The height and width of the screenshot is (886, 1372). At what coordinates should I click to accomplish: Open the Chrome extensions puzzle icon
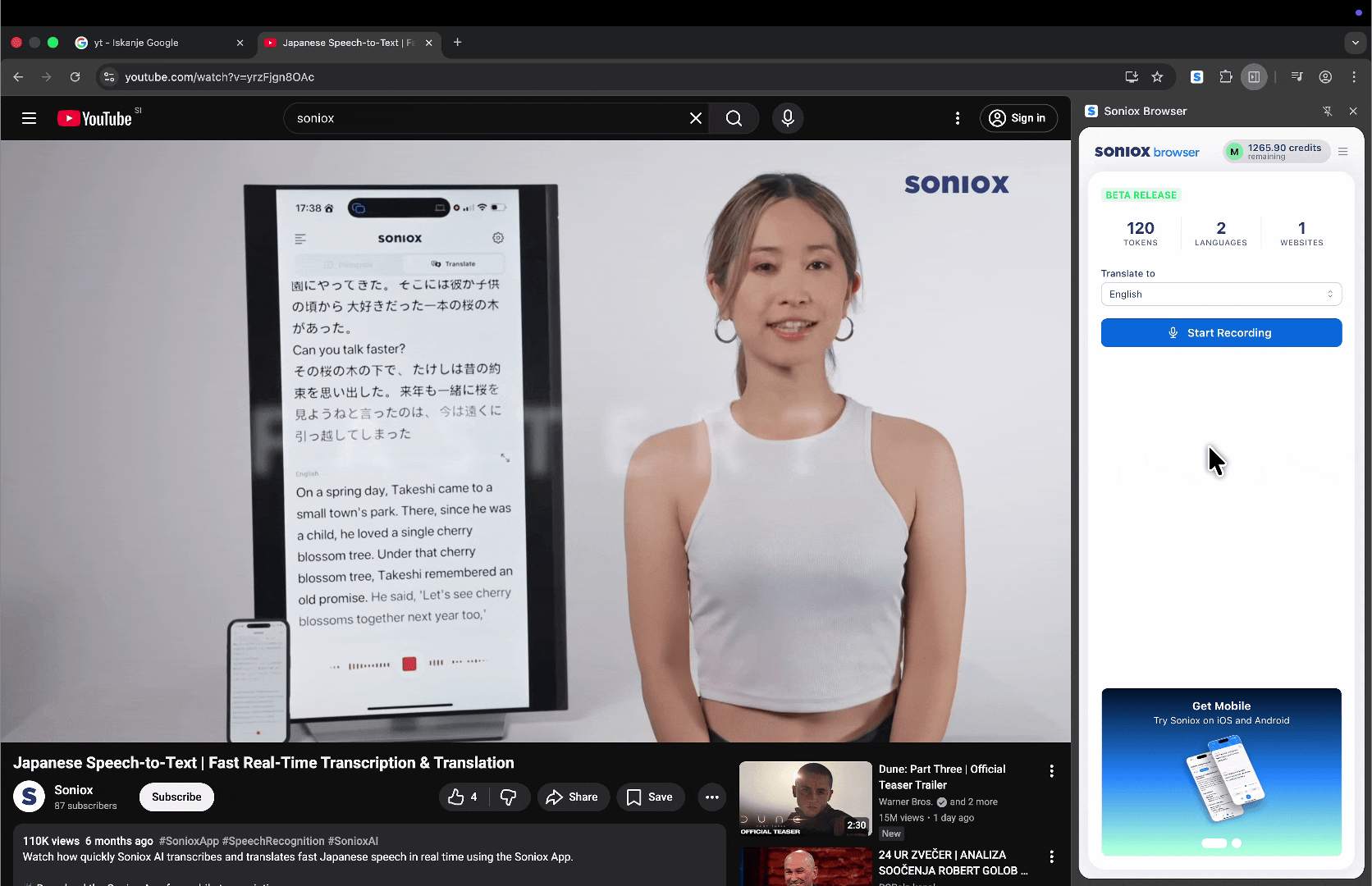click(1225, 76)
